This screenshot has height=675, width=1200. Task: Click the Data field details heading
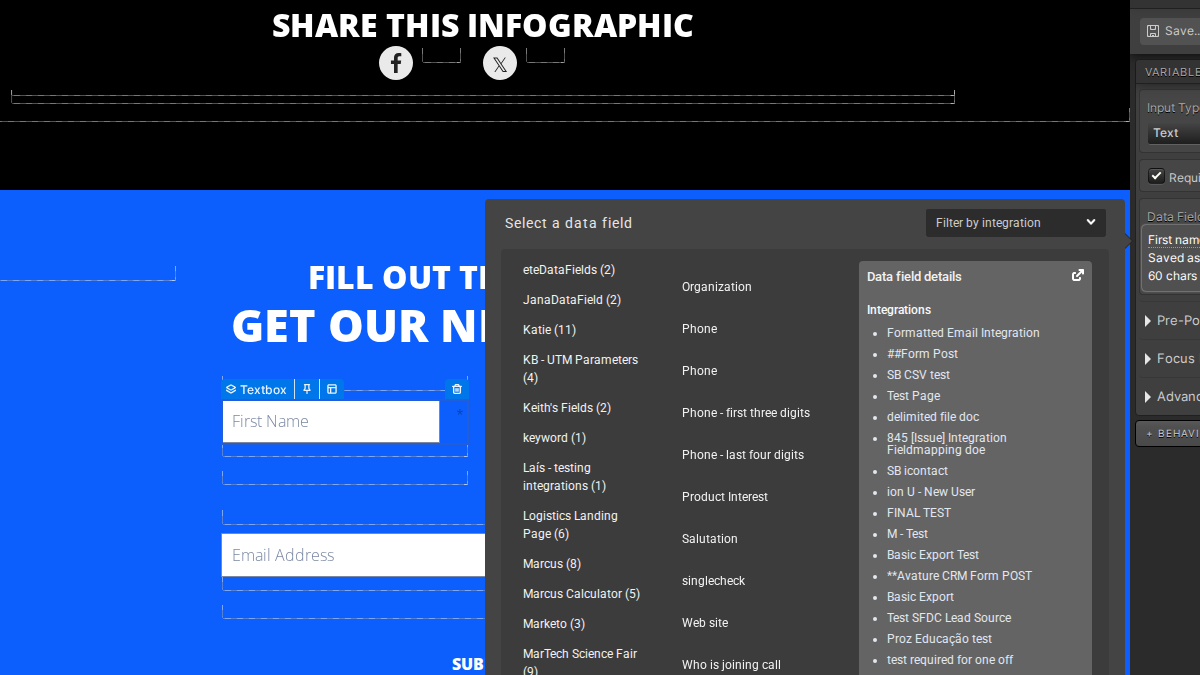pos(914,276)
